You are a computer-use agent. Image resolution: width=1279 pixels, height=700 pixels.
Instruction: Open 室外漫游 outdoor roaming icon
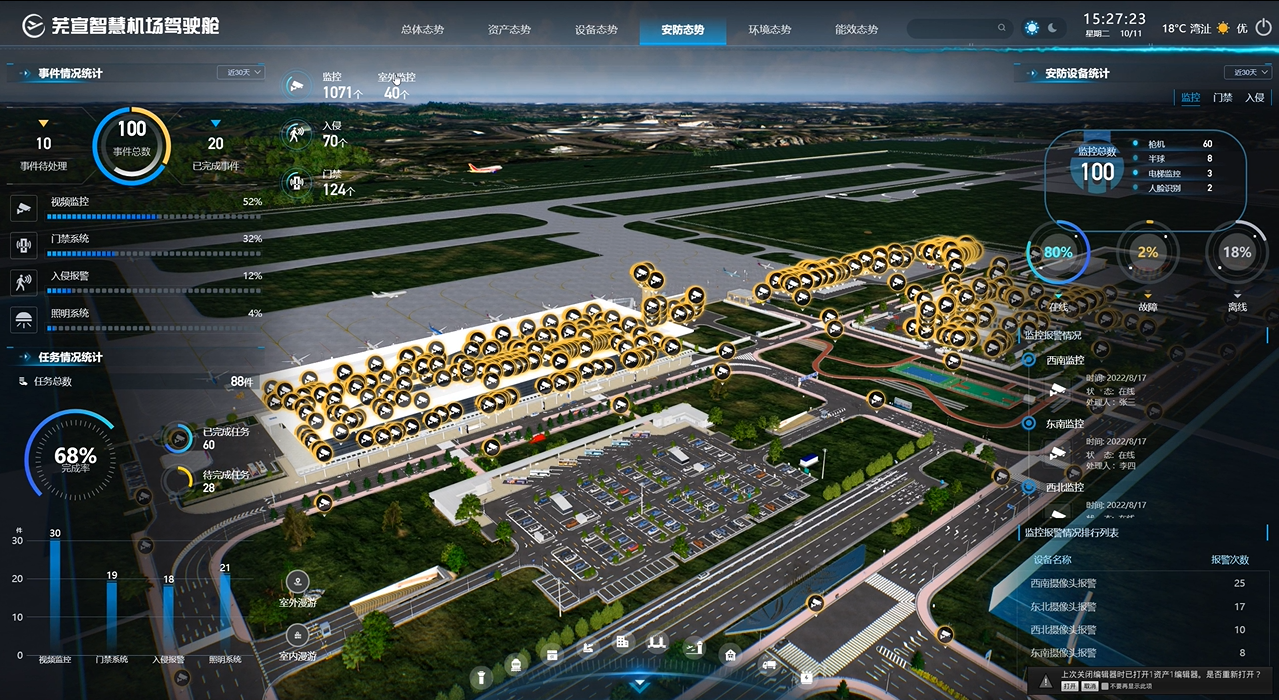coord(297,582)
